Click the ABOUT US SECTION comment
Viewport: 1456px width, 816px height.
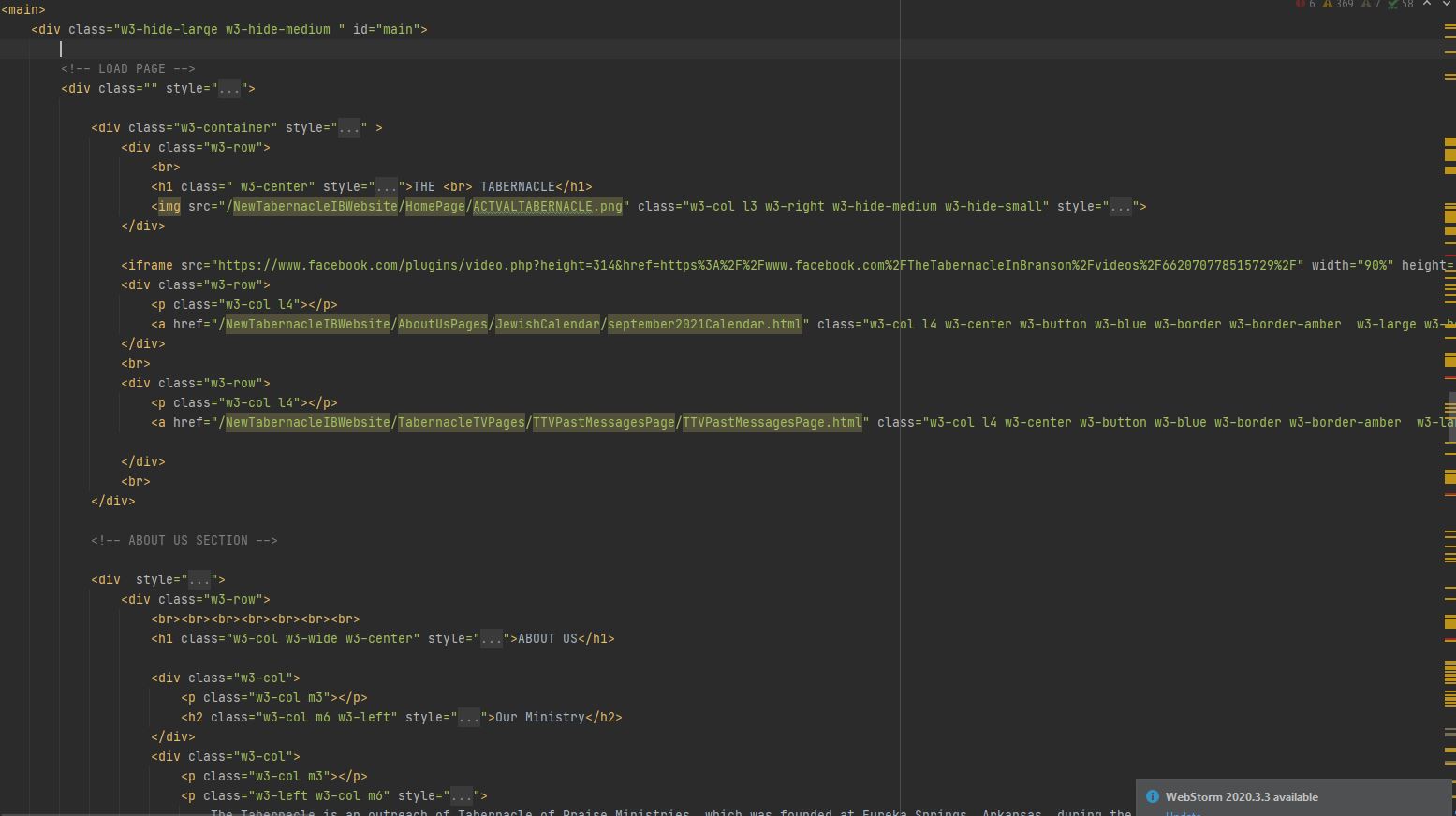click(x=184, y=541)
